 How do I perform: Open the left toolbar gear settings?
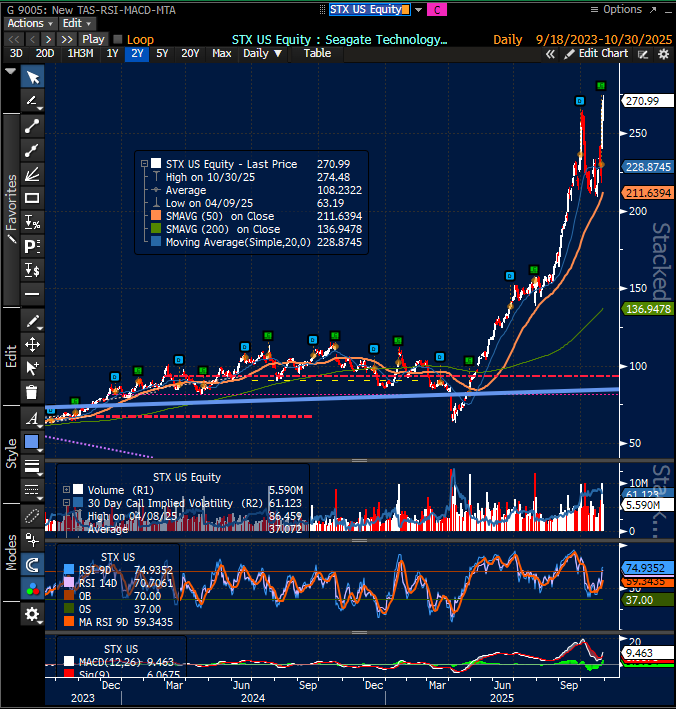point(33,614)
